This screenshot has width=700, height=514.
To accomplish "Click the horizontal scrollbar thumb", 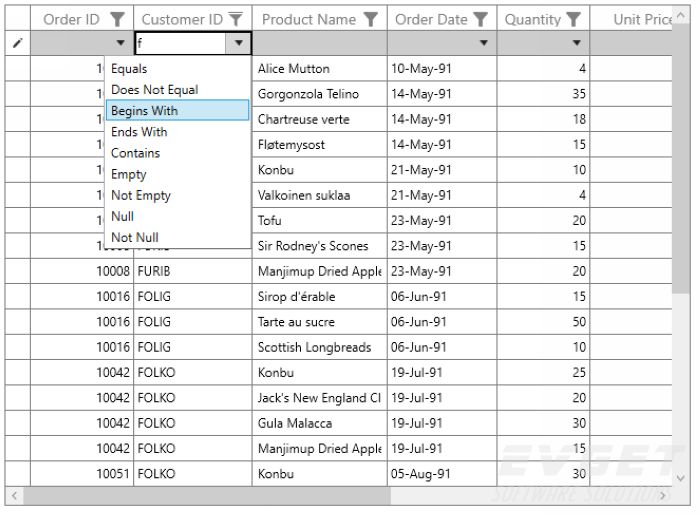I will pyautogui.click(x=207, y=496).
